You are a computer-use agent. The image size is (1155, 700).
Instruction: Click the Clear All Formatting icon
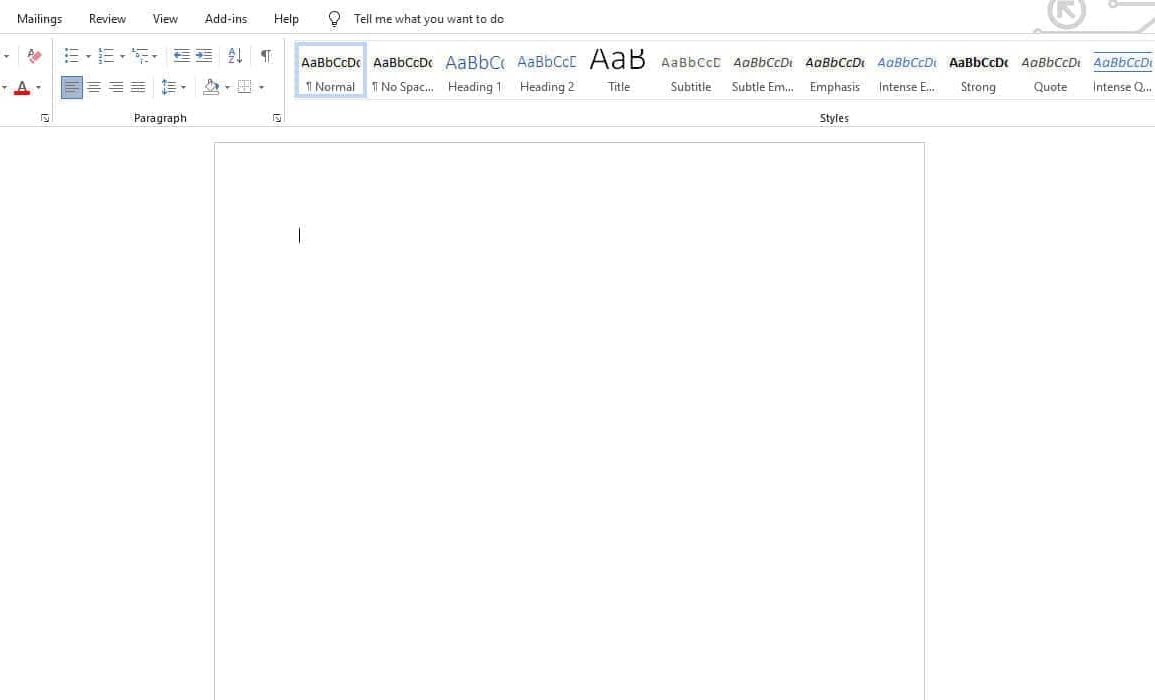click(x=34, y=56)
